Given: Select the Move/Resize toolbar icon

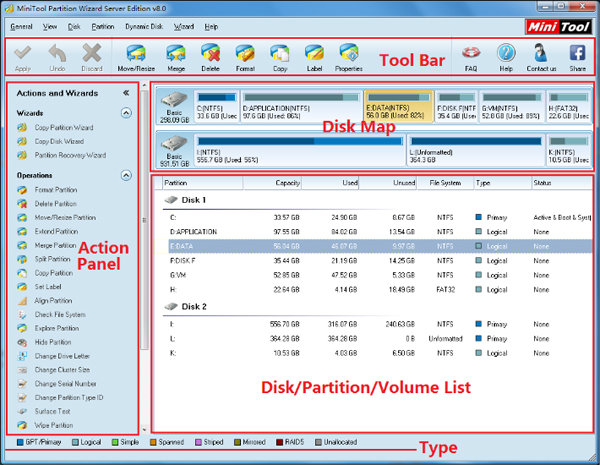Looking at the screenshot, I should pyautogui.click(x=136, y=54).
